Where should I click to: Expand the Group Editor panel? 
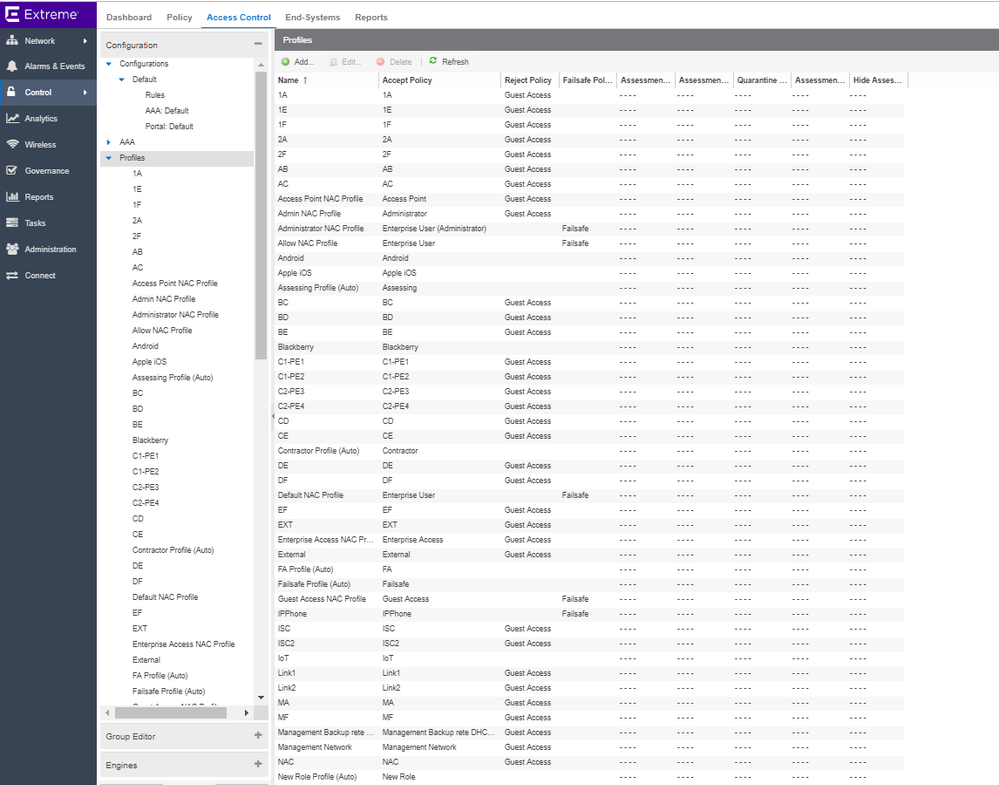pos(258,736)
